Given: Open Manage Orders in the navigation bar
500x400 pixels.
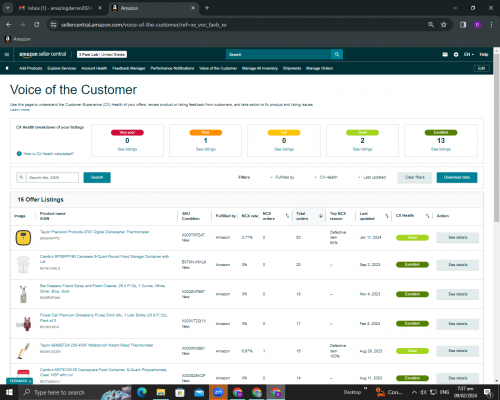Looking at the screenshot, I should click(319, 68).
